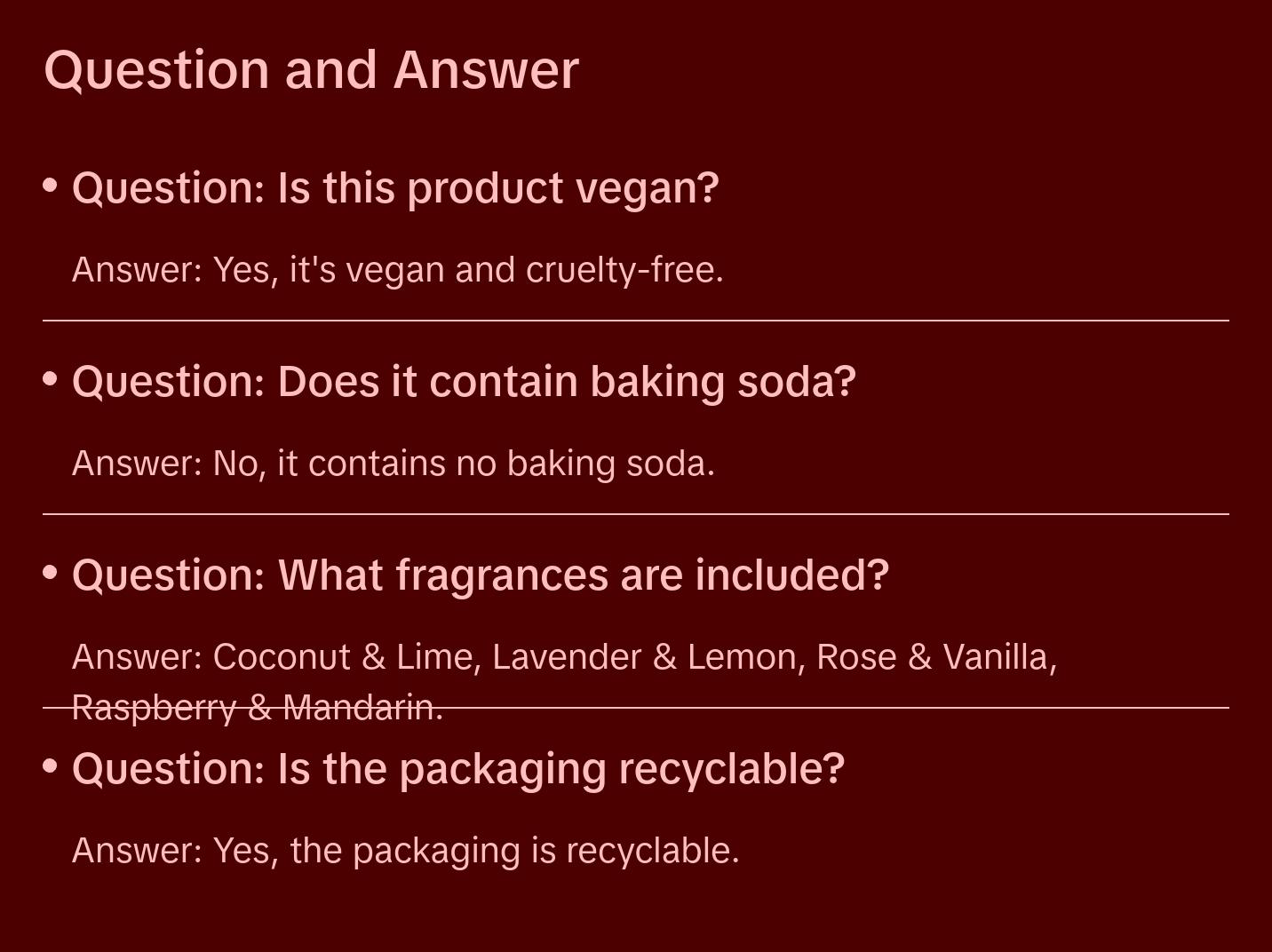This screenshot has height=952, width=1272.
Task: Click the bullet beside the fragrances question
Action: tap(51, 573)
